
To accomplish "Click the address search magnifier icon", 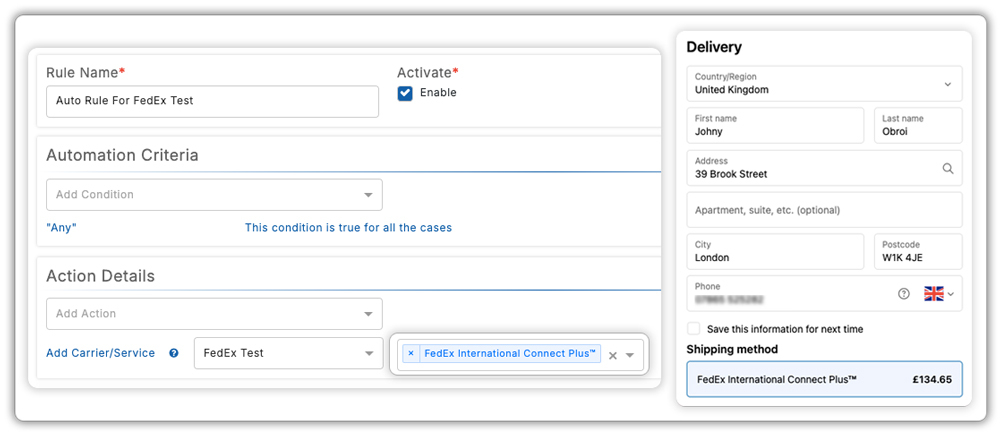I will point(948,168).
